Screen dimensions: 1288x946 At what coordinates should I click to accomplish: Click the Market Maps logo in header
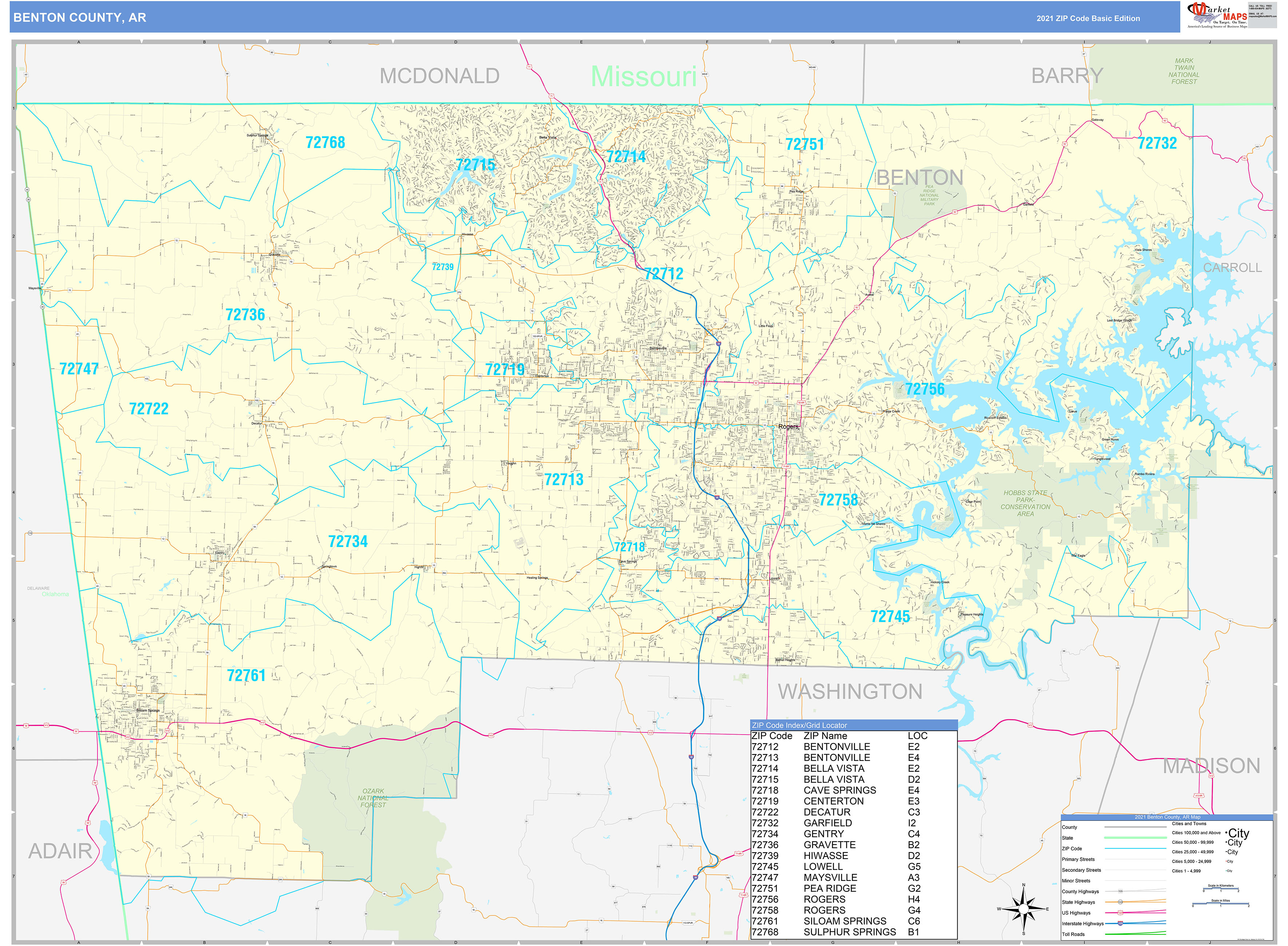click(1216, 15)
